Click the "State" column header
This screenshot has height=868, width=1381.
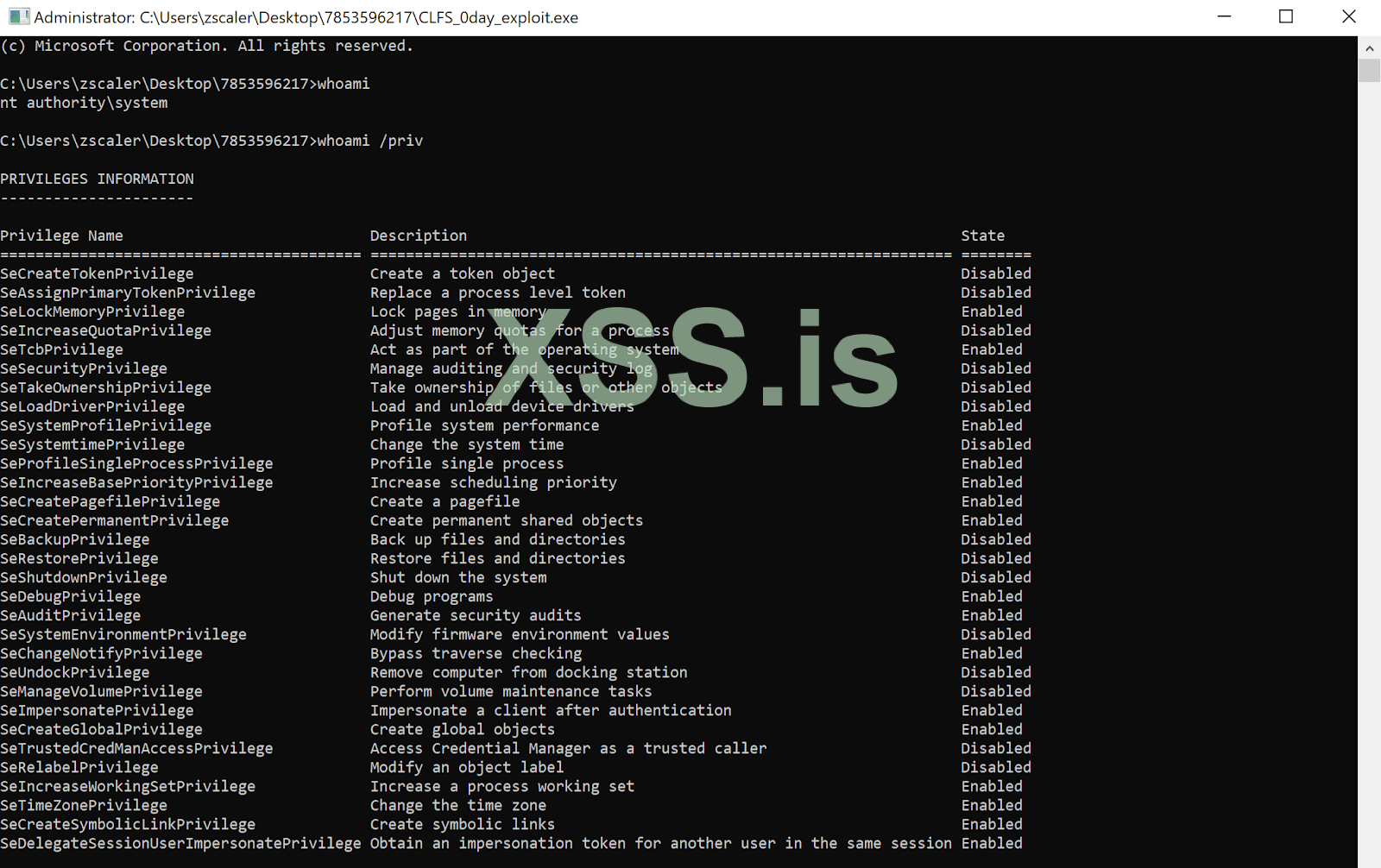(983, 236)
